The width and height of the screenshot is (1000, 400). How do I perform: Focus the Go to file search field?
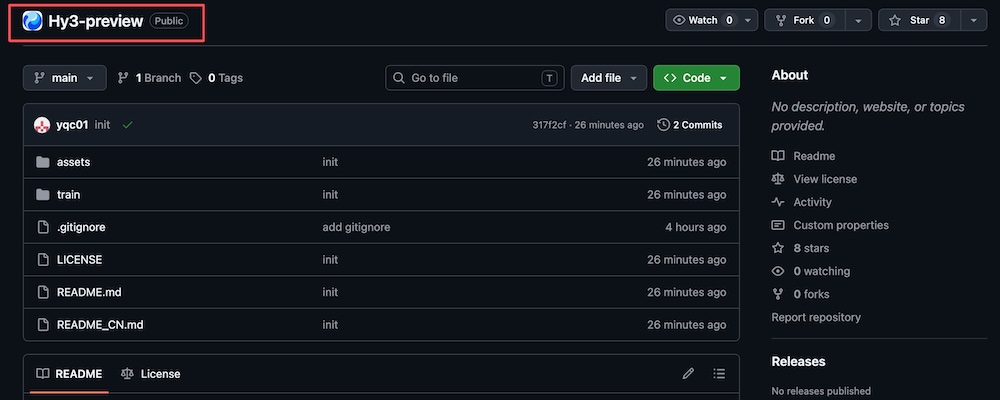point(474,78)
